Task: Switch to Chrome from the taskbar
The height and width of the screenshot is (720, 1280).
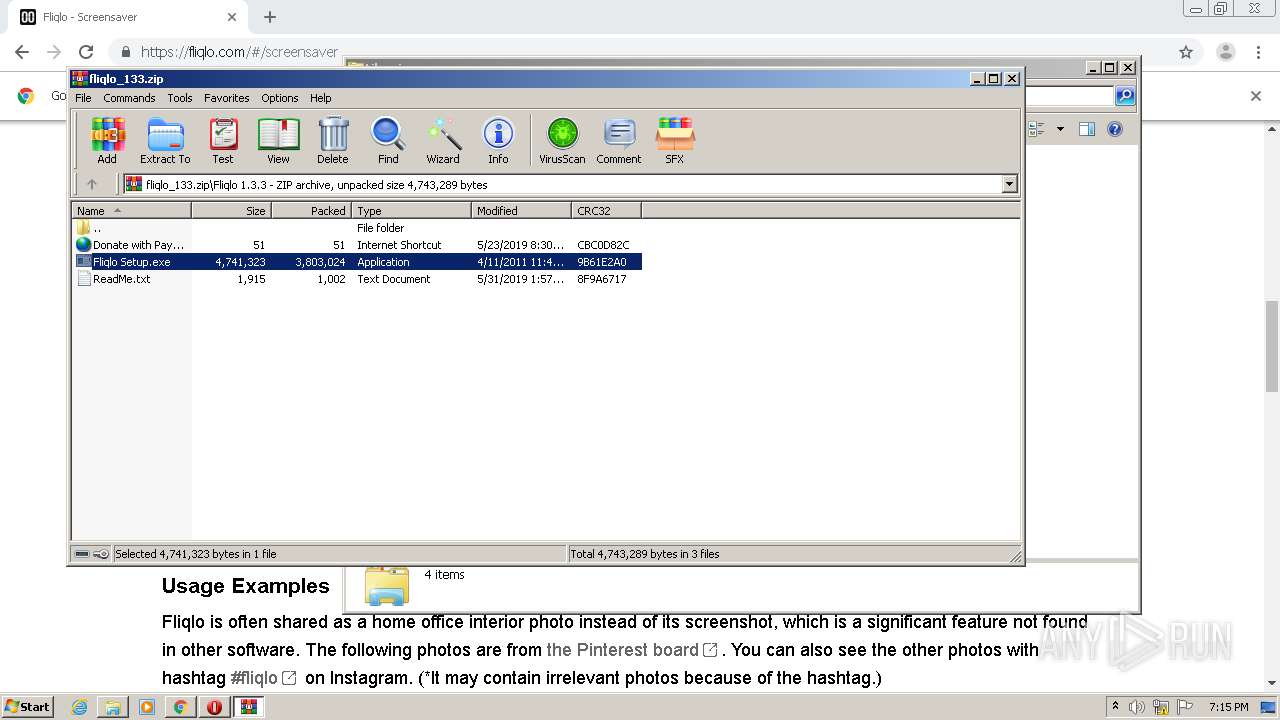Action: click(180, 707)
